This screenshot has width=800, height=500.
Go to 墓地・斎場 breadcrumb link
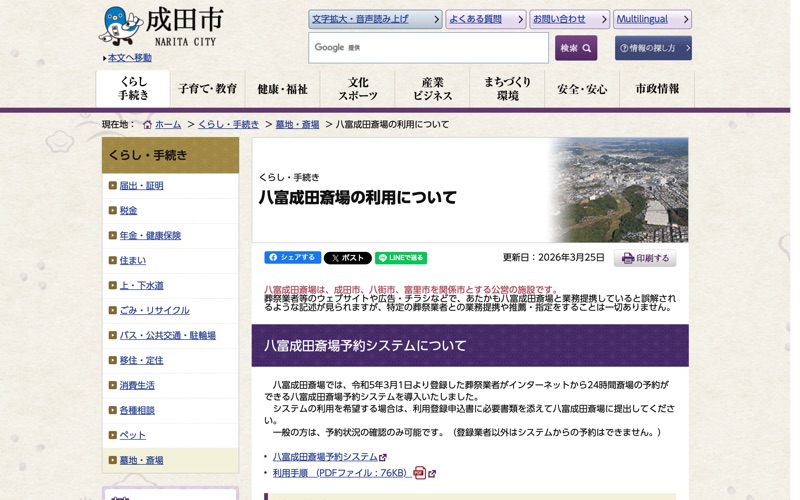pos(297,124)
